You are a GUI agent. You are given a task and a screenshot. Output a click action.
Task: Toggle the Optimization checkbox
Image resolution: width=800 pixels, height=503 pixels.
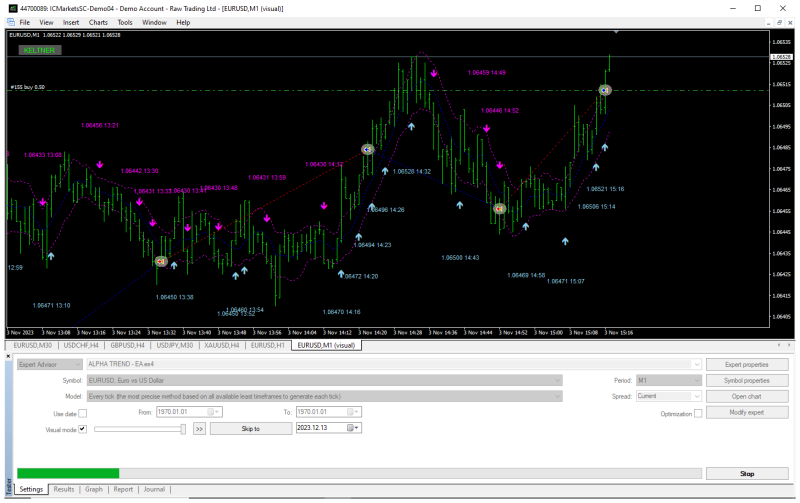pos(698,413)
